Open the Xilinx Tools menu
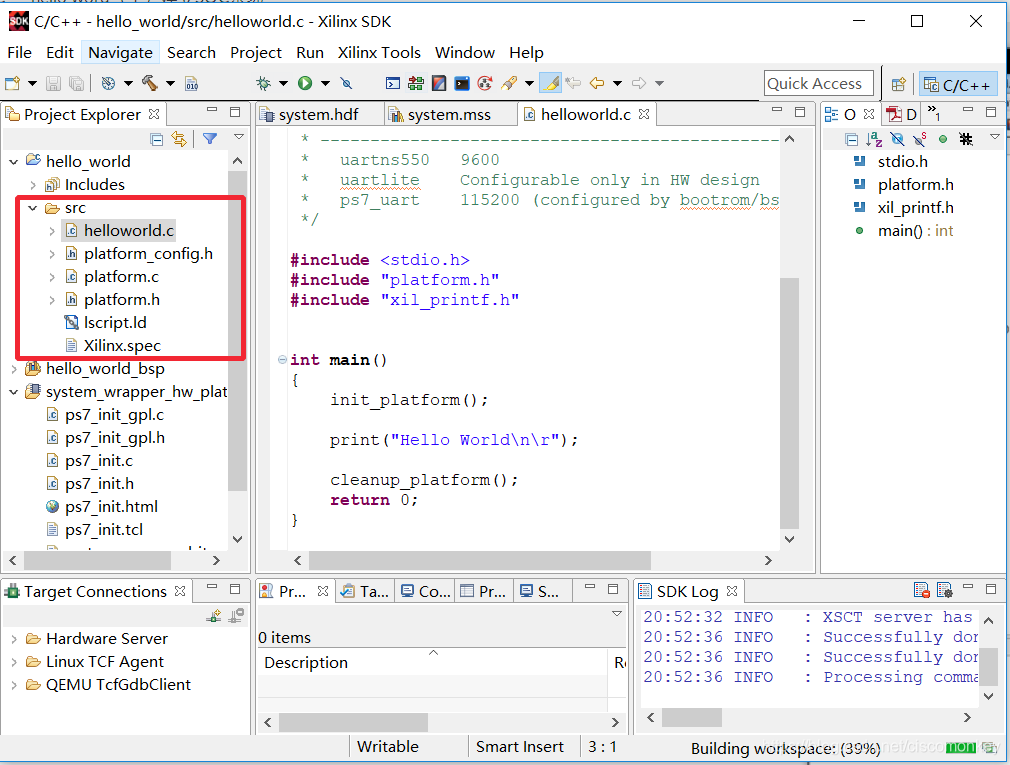1010x765 pixels. 379,52
